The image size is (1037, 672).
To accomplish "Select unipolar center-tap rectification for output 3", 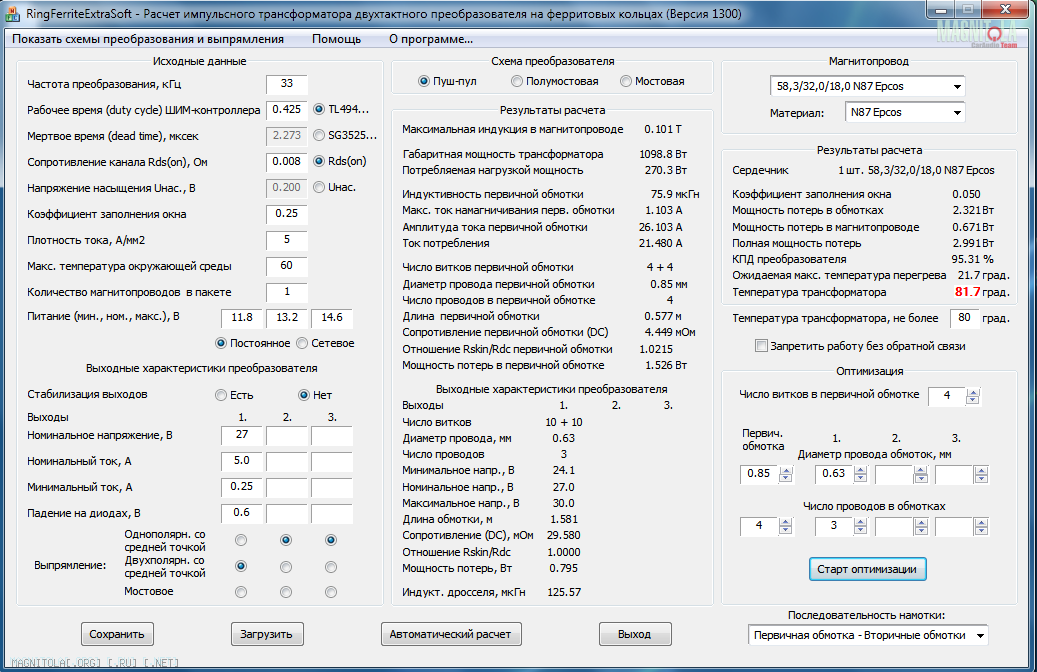I will point(331,540).
